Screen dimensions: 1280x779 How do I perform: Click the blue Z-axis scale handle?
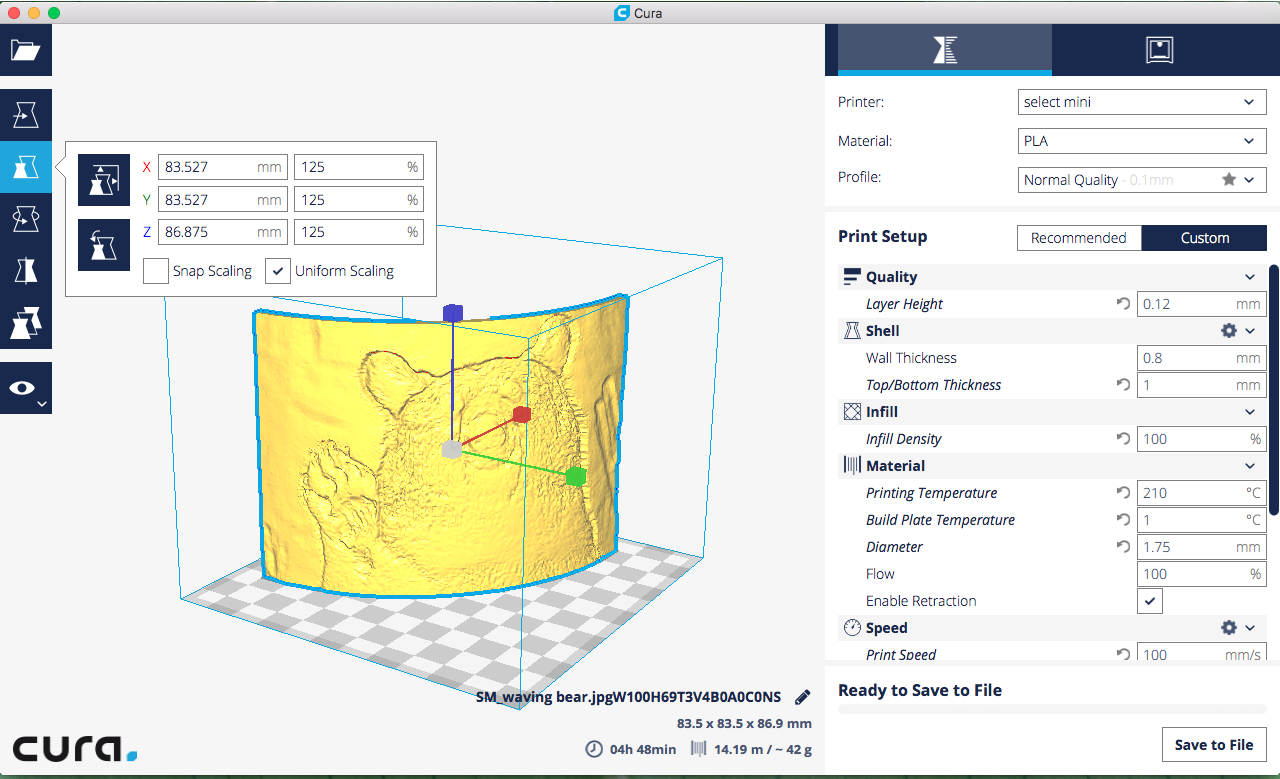(452, 313)
